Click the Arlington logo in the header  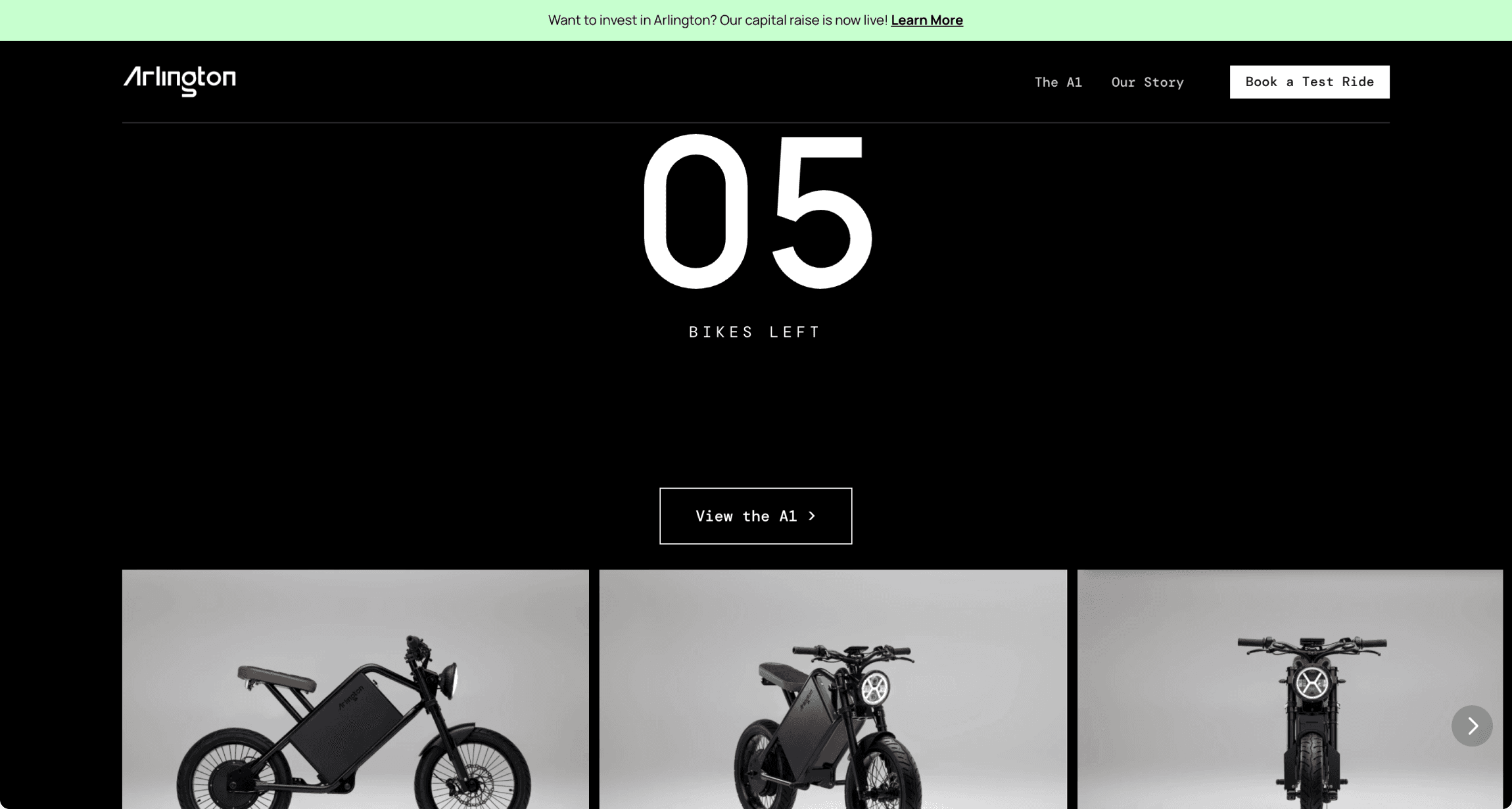179,81
